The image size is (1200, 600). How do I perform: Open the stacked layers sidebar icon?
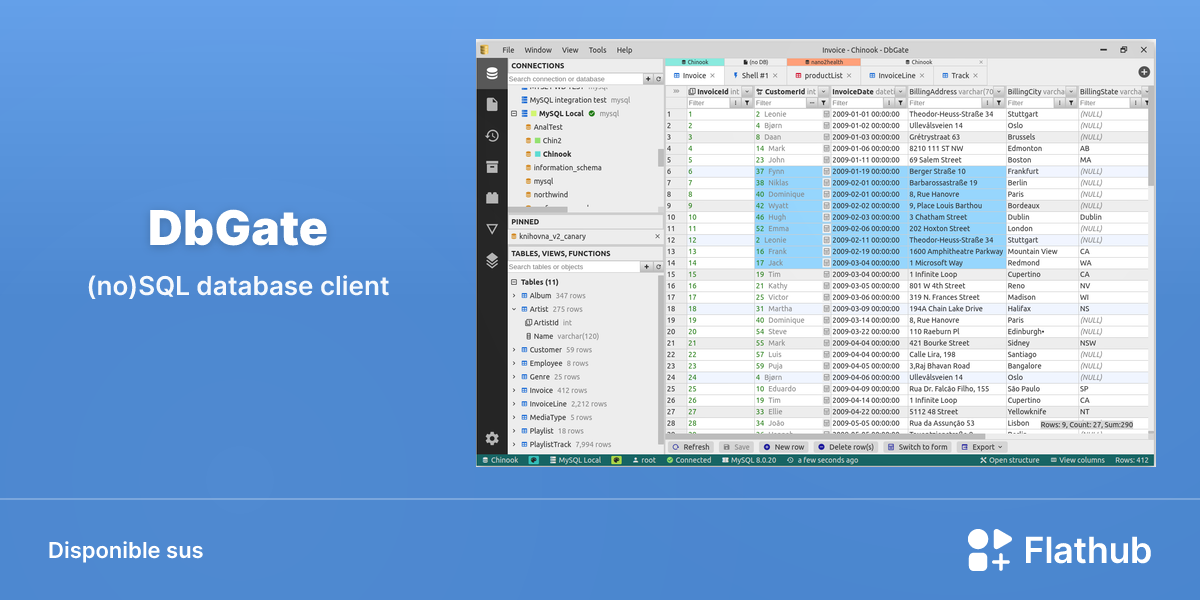tap(491, 260)
